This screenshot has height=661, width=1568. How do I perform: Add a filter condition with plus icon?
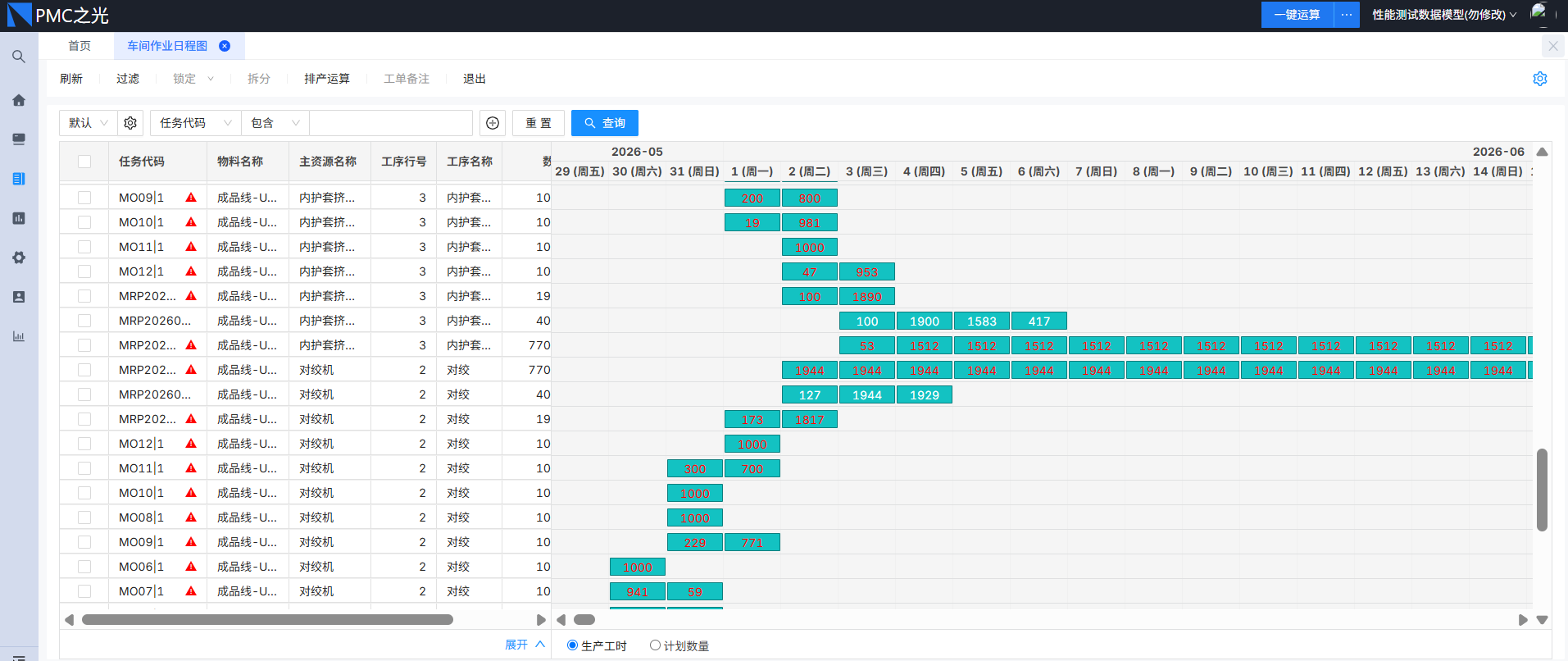(493, 123)
